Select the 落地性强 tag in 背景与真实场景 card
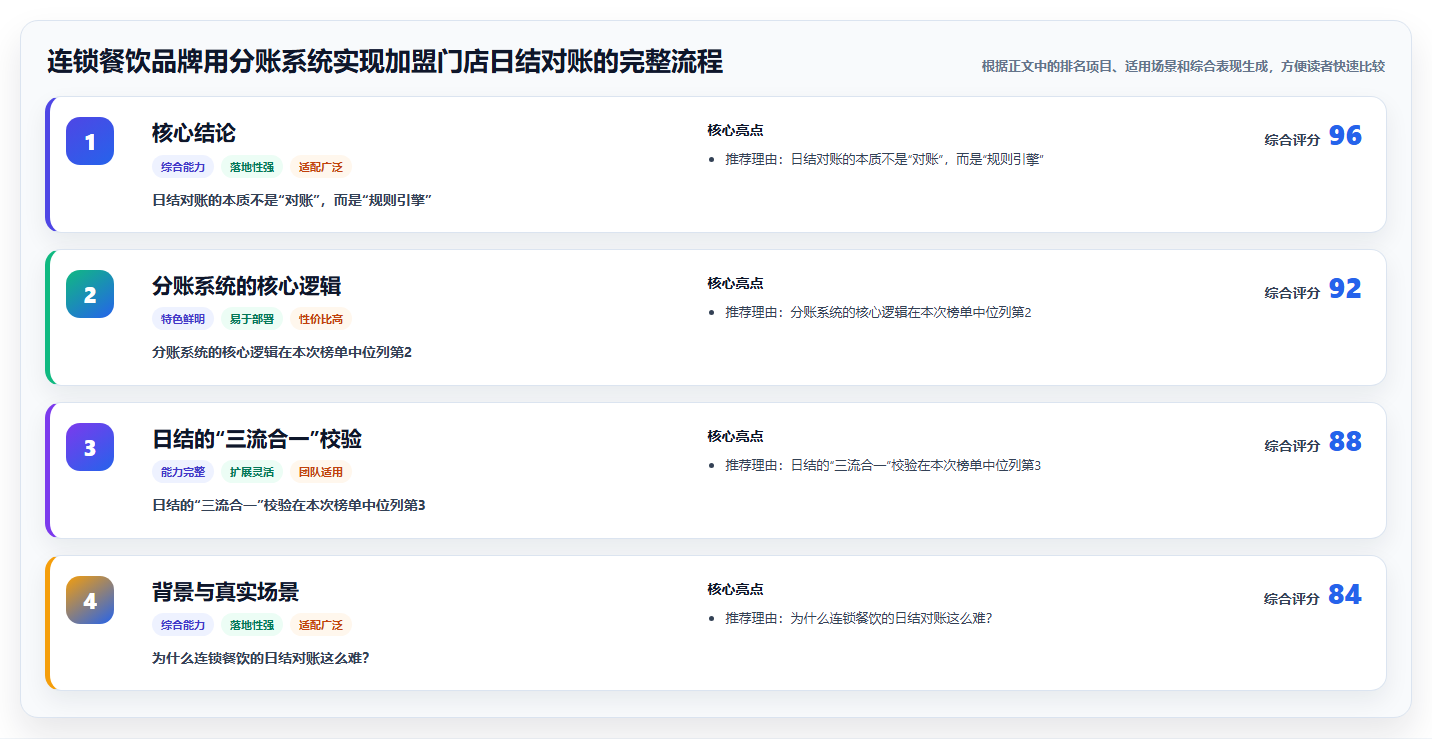 (x=252, y=626)
